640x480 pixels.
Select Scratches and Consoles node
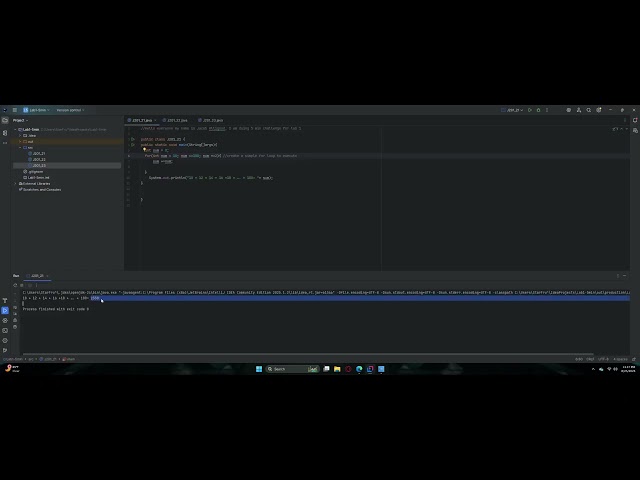pos(40,189)
